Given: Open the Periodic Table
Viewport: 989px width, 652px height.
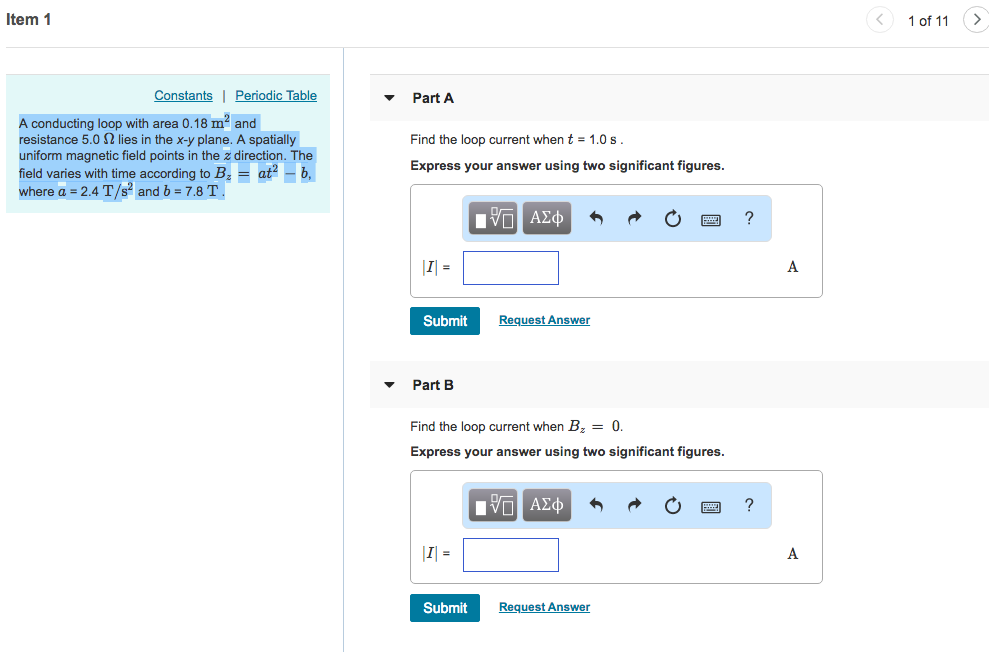Looking at the screenshot, I should point(275,95).
